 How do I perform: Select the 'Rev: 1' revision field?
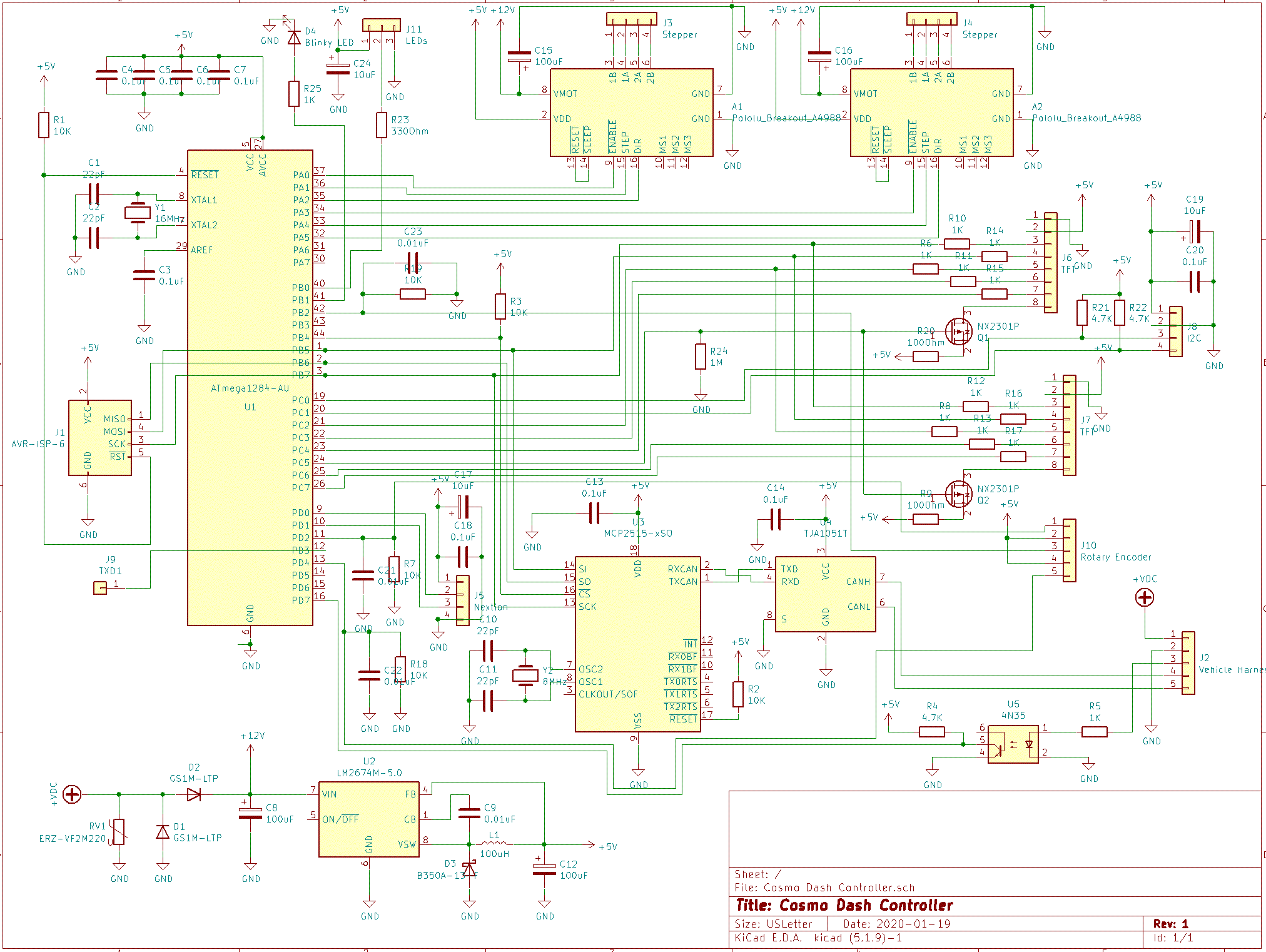(x=1171, y=924)
